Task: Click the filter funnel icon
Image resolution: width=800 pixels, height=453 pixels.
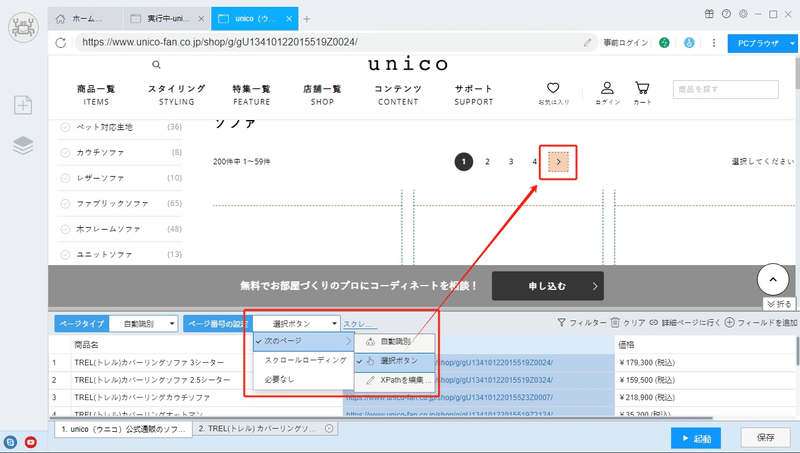Action: tap(561, 323)
